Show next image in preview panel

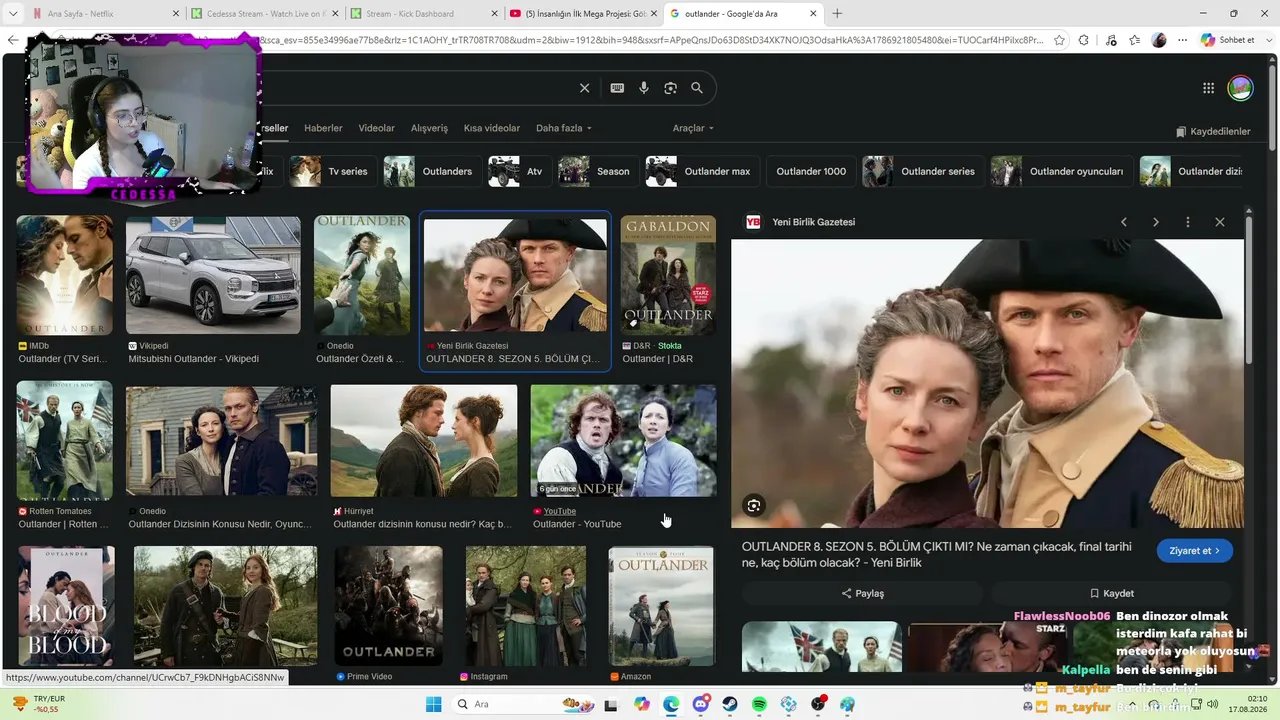pos(1156,222)
